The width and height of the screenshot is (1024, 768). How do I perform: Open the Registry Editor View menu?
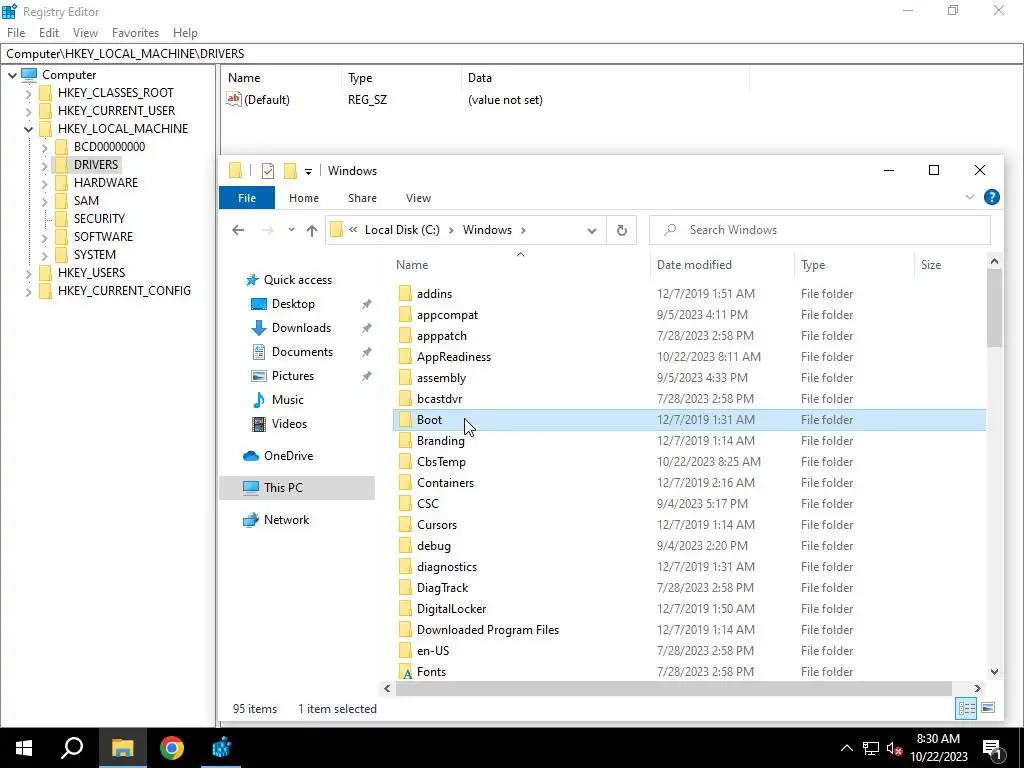85,33
